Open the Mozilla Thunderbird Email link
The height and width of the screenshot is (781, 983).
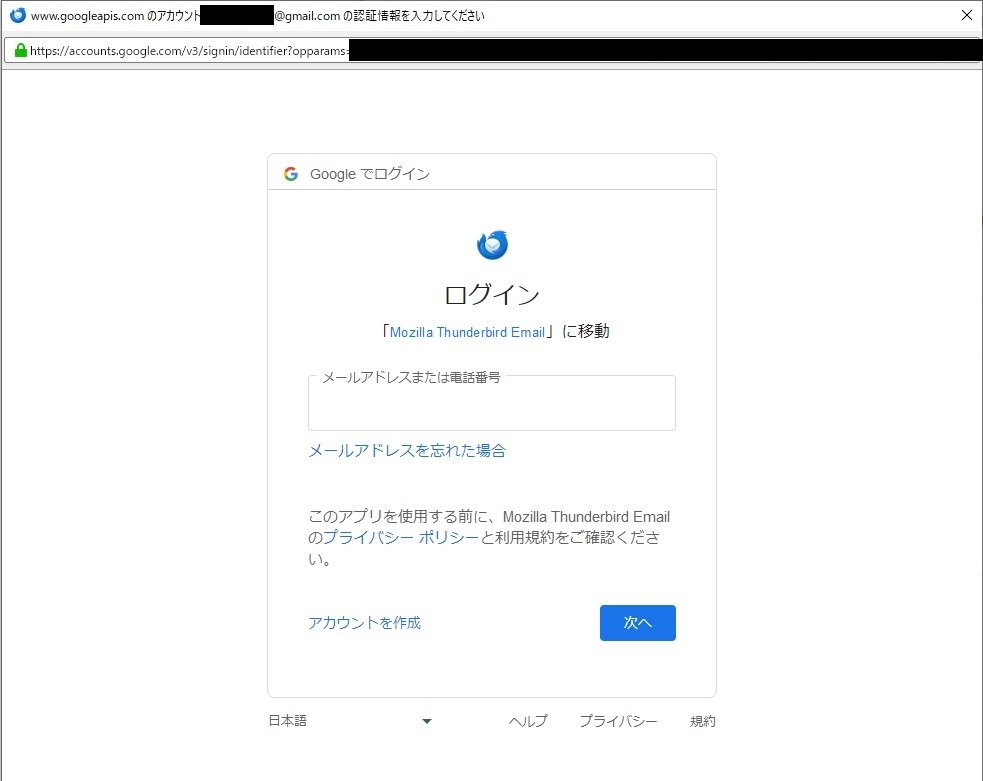[x=467, y=332]
